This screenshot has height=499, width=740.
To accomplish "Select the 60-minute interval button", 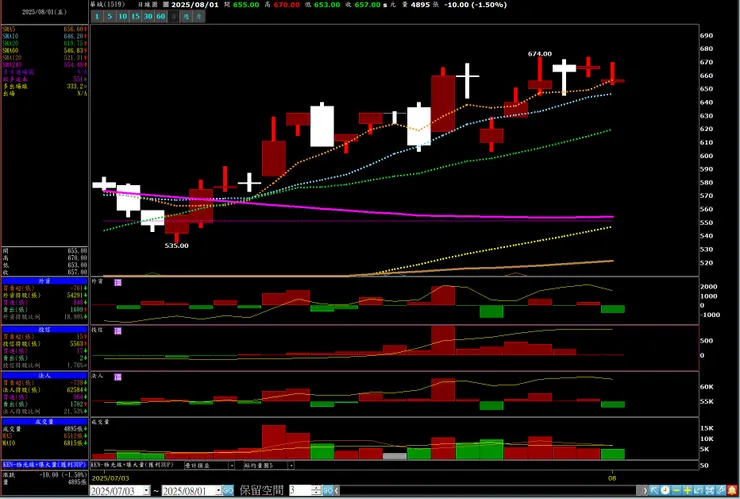I will pos(160,16).
